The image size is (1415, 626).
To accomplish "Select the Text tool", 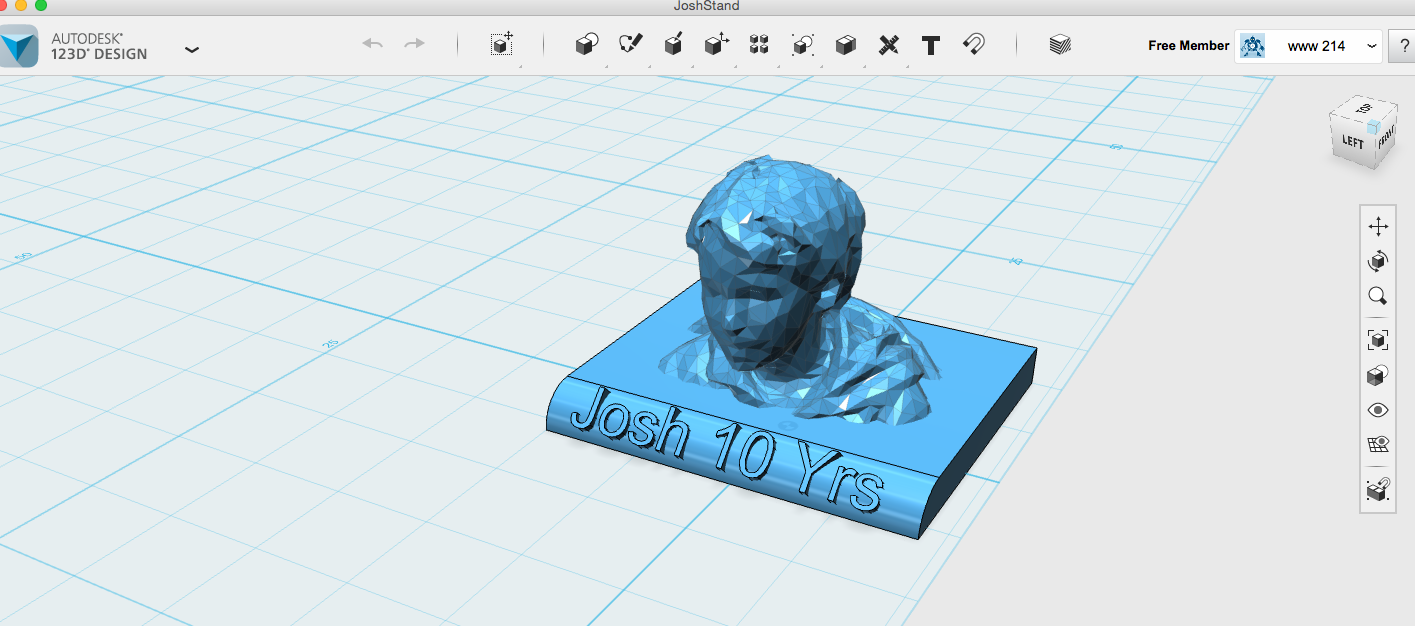I will click(930, 45).
